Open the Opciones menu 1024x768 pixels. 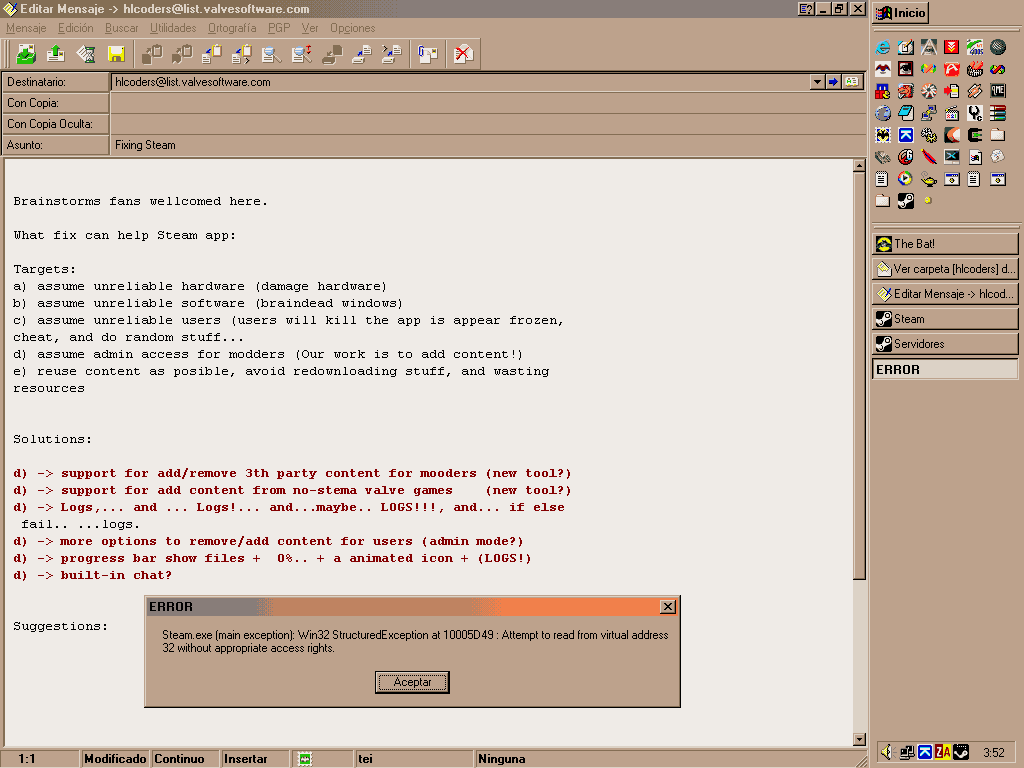tap(353, 28)
